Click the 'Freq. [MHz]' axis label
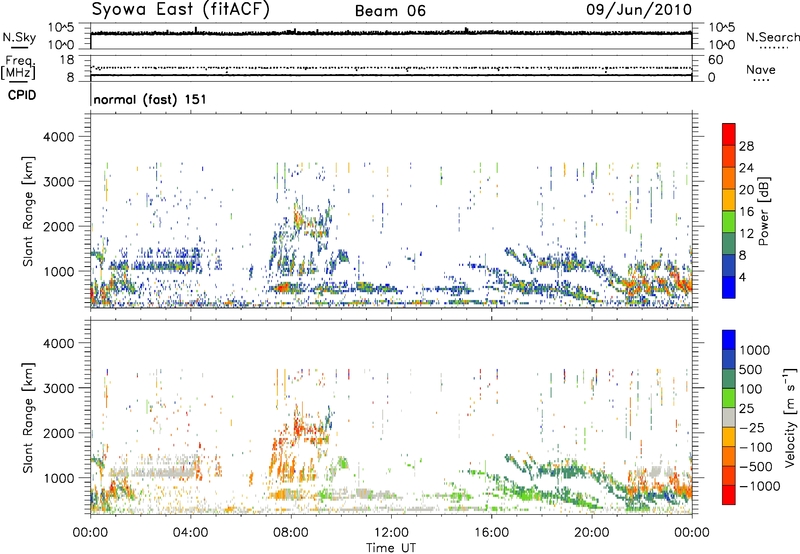 [19, 68]
